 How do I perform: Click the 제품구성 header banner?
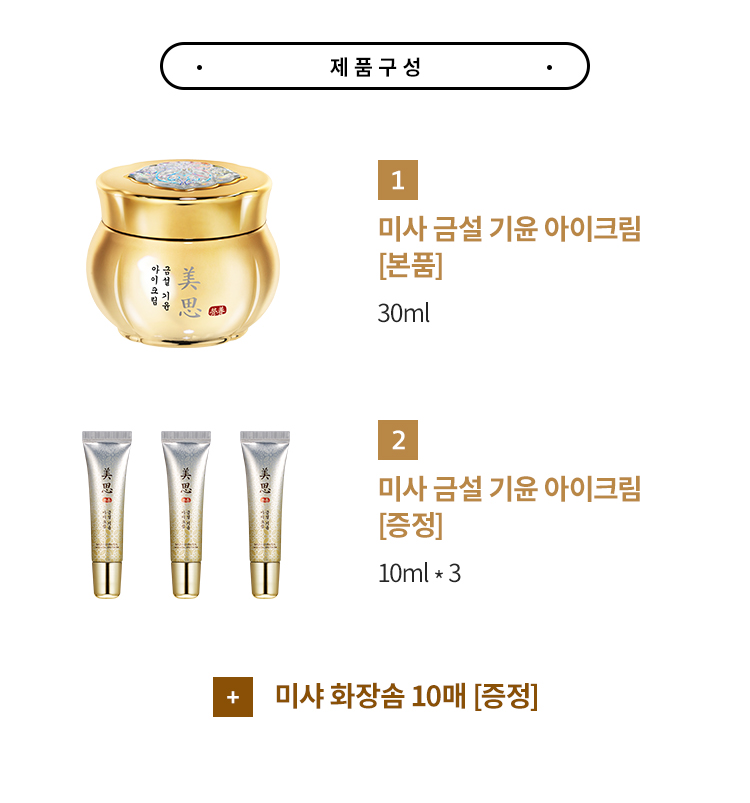click(375, 66)
